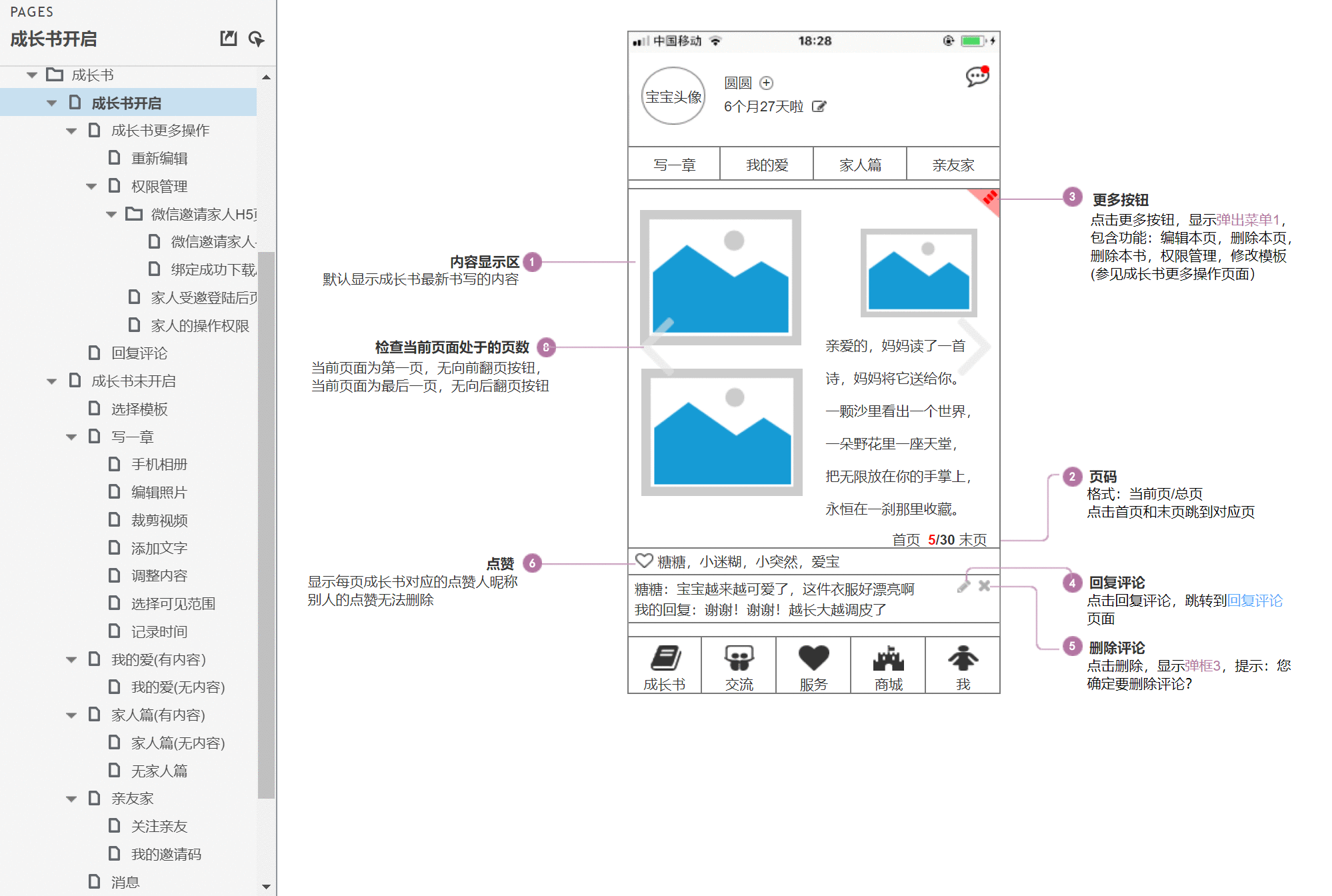
Task: Collapse the 成长书开启 page node
Action: click(x=51, y=103)
